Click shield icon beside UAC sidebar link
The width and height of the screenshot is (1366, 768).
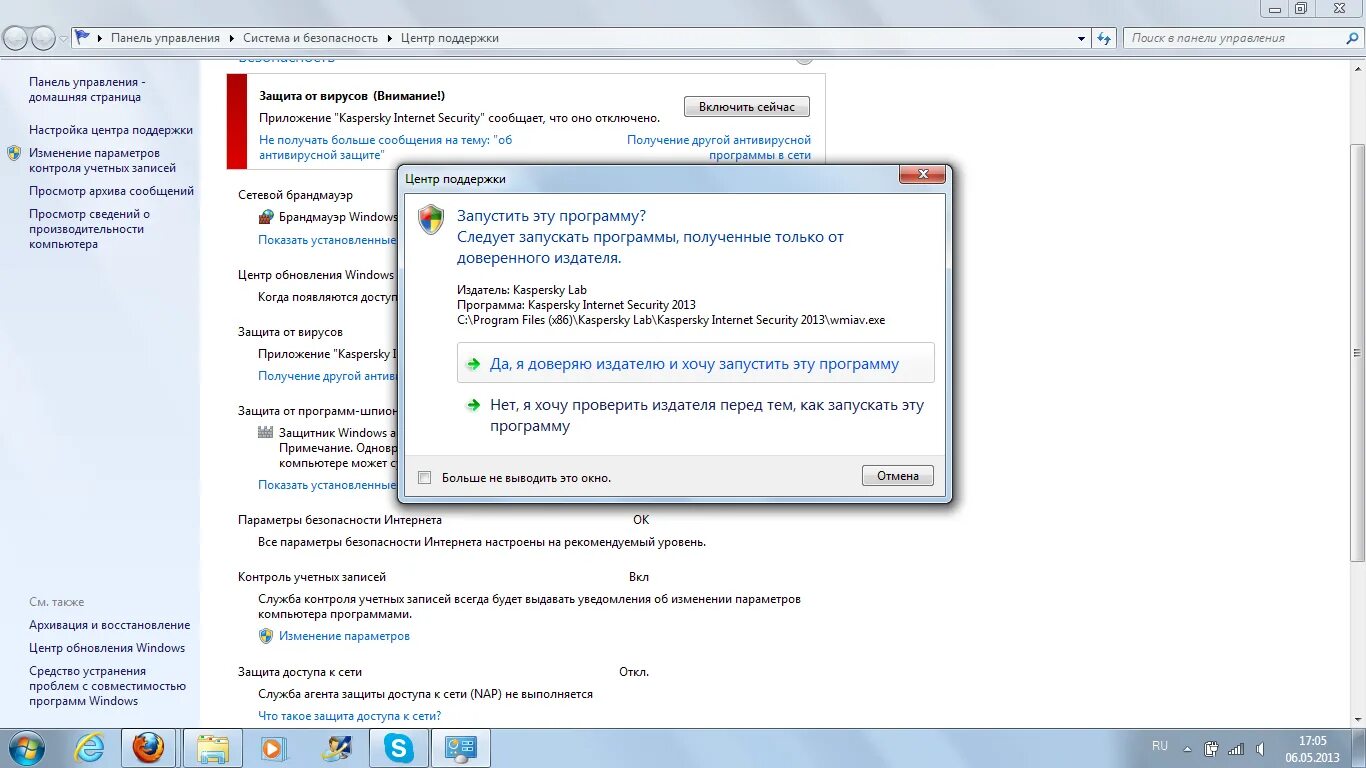(x=14, y=153)
